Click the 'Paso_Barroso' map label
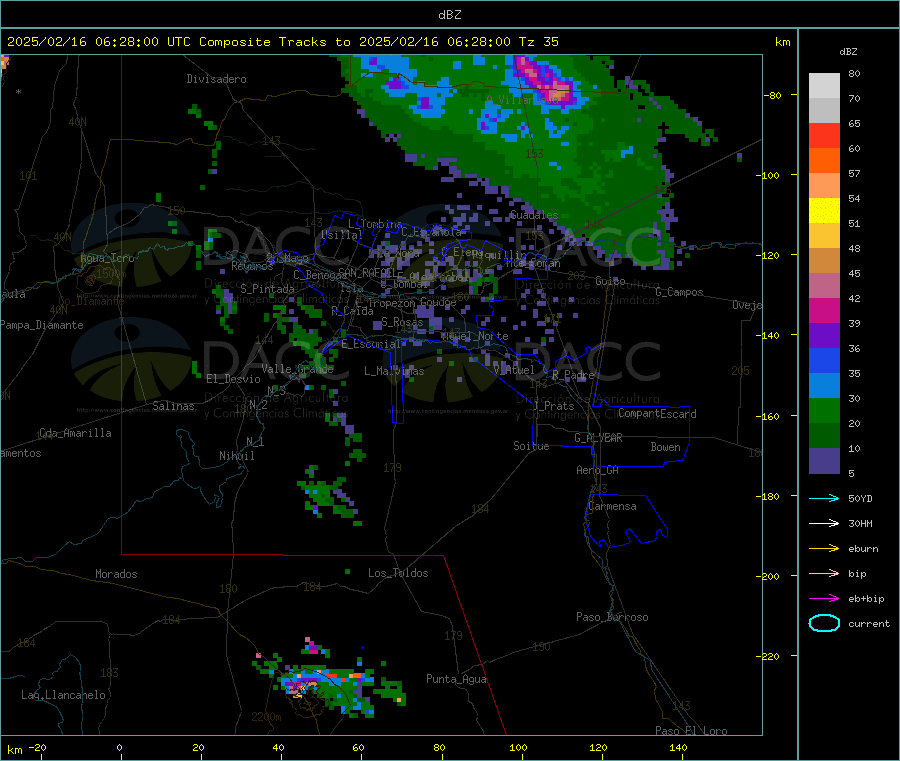The width and height of the screenshot is (900, 761). click(x=612, y=617)
